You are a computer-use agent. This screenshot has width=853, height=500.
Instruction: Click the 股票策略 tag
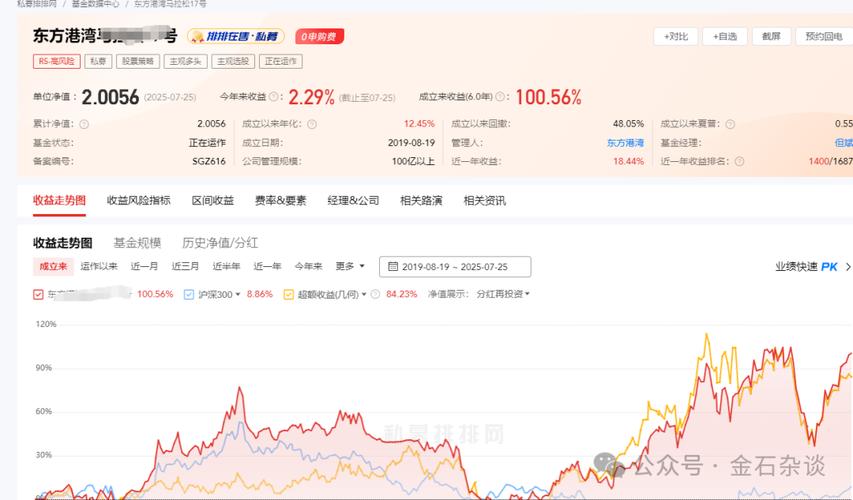coord(138,61)
